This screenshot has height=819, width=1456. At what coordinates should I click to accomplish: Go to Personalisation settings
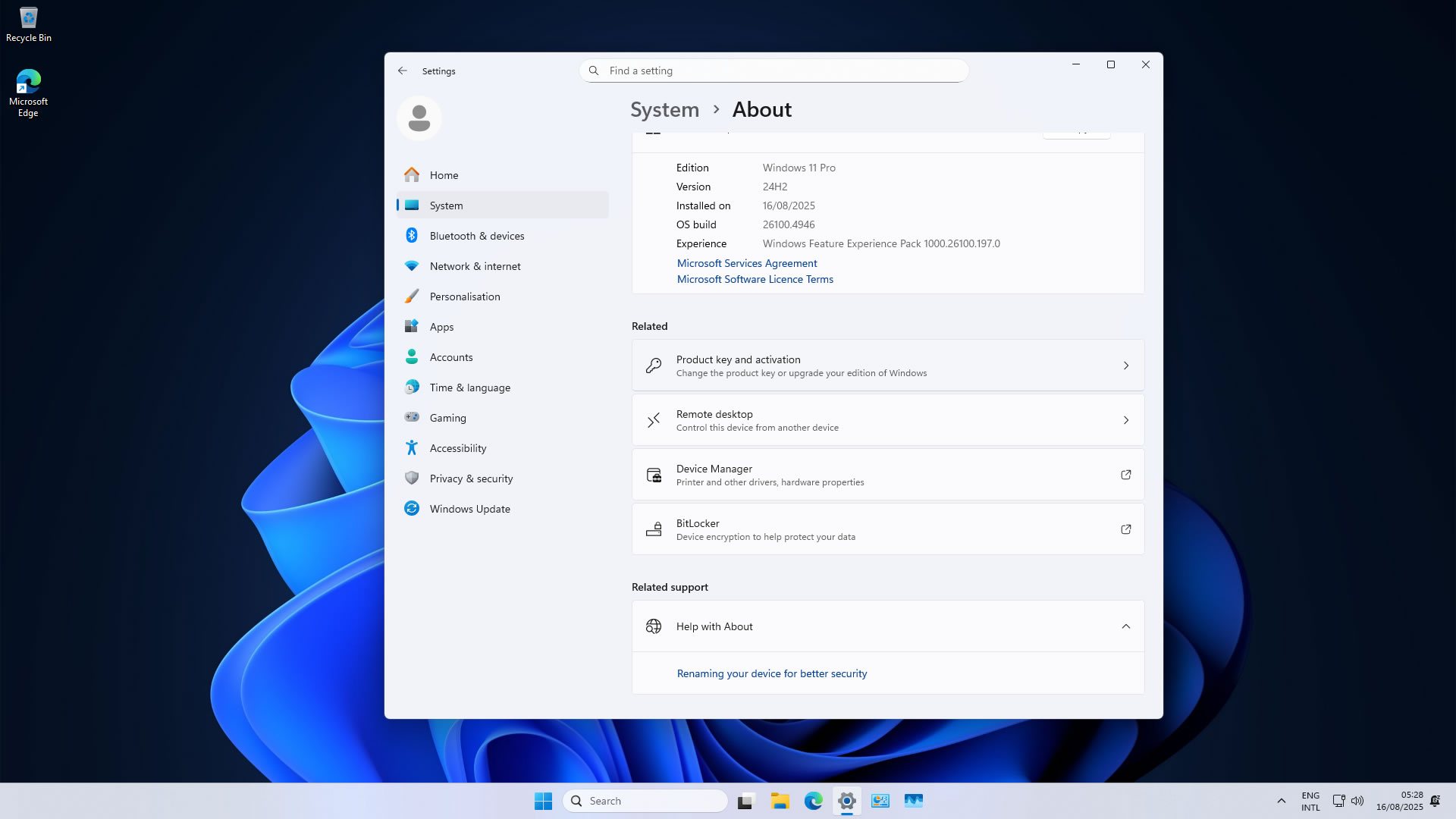[x=502, y=297]
